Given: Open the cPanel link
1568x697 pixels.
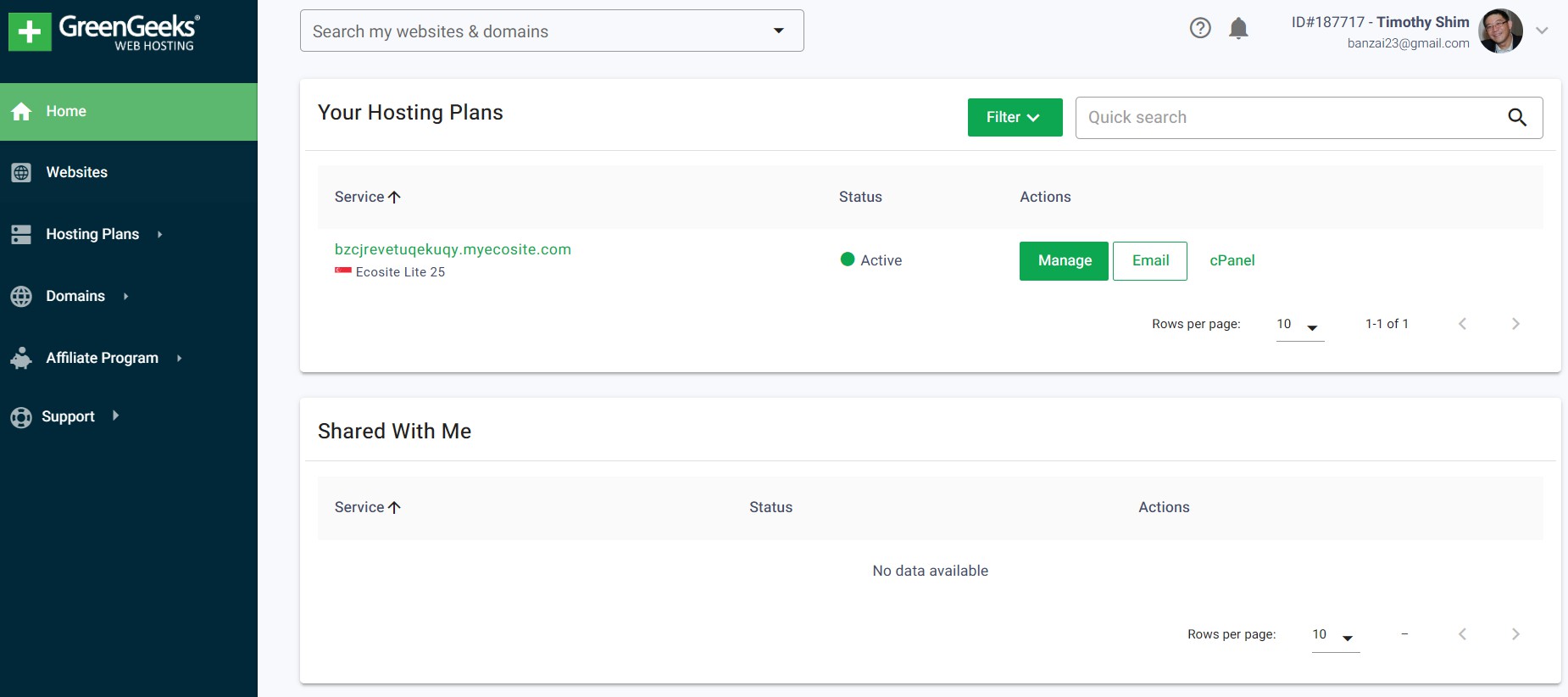Looking at the screenshot, I should [x=1232, y=260].
